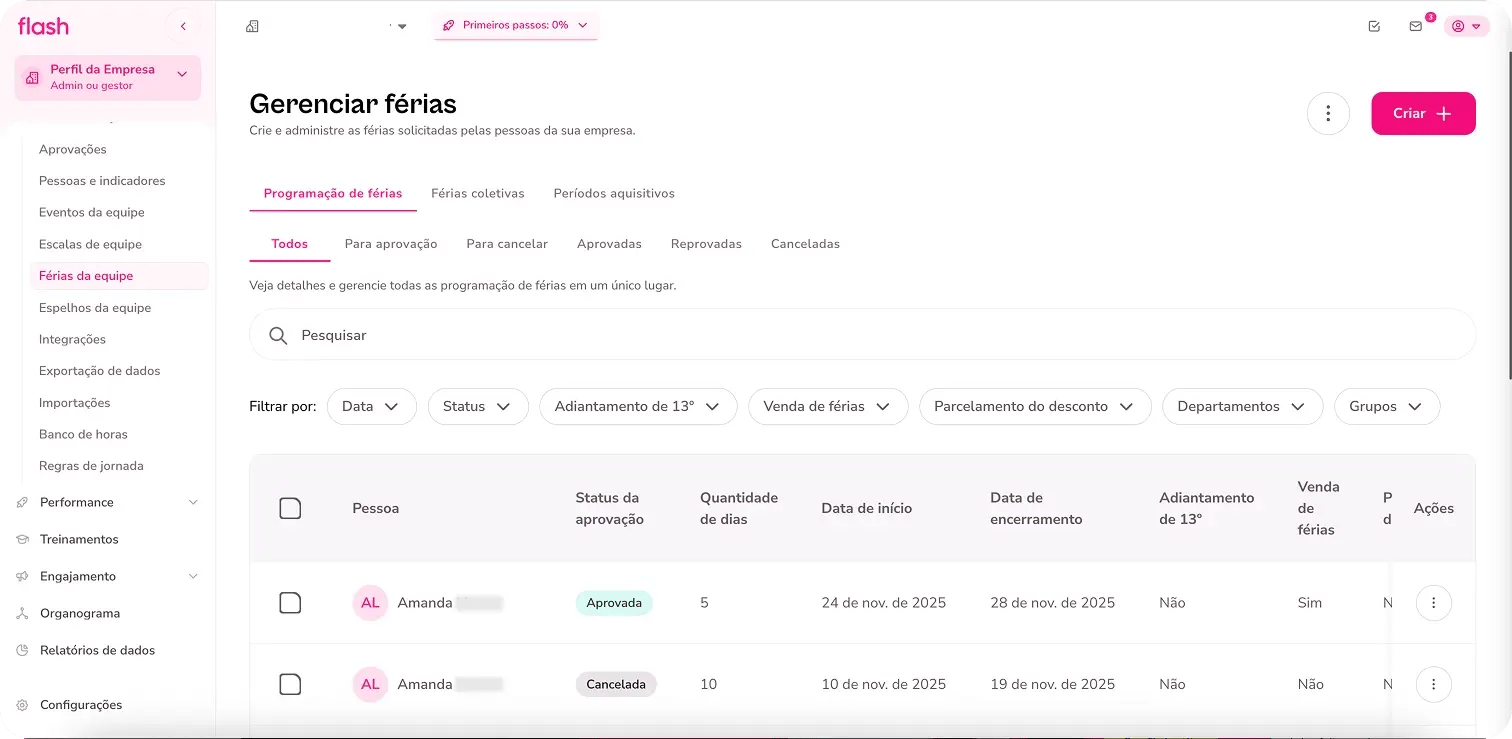This screenshot has height=739, width=1512.
Task: Open the task checklist icon in header
Action: click(x=1374, y=26)
